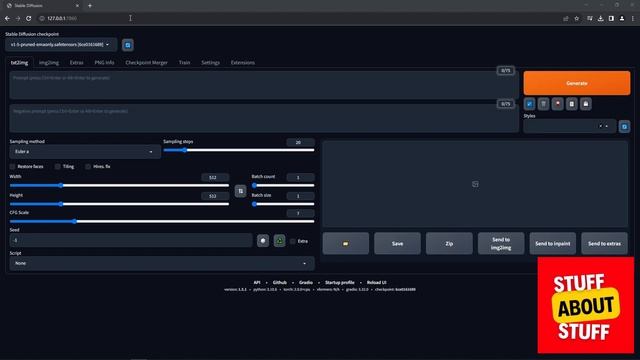This screenshot has height=360, width=640.
Task: Go back in the browser
Action: pos(7,18)
